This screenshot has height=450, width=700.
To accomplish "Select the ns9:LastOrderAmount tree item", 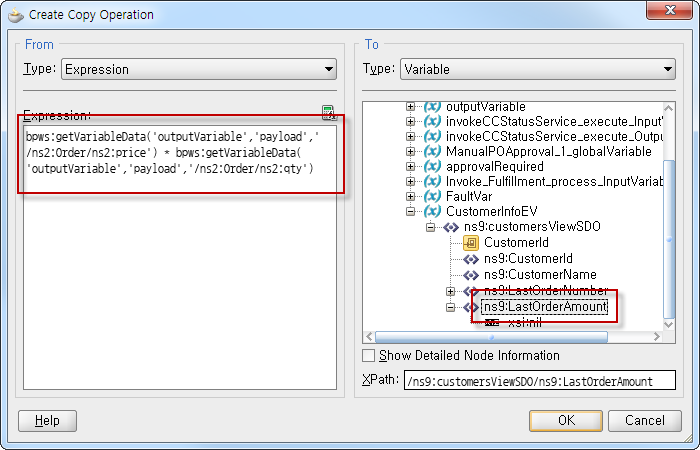I will point(545,307).
